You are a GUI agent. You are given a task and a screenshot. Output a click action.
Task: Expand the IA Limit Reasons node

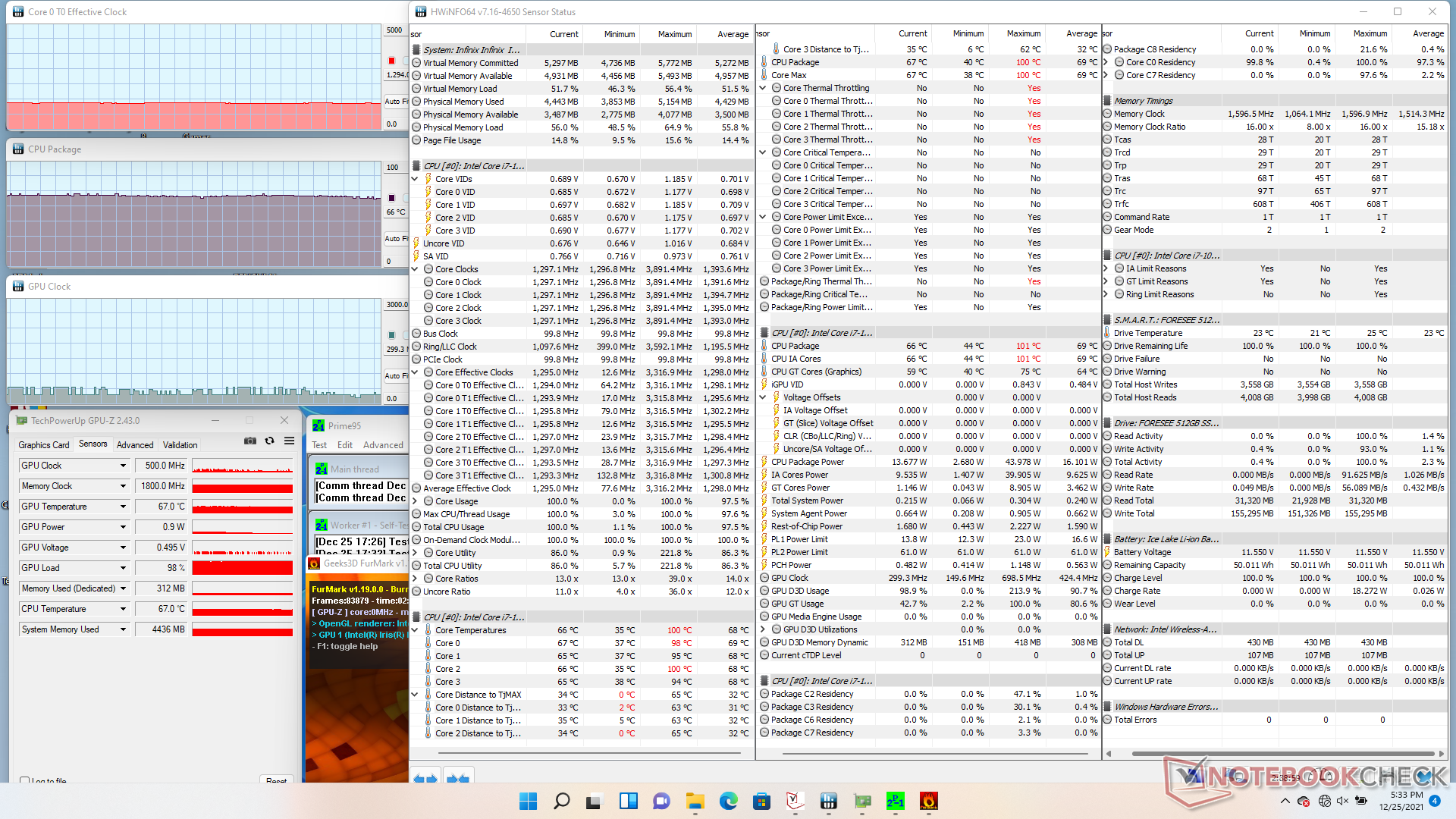click(x=1106, y=268)
